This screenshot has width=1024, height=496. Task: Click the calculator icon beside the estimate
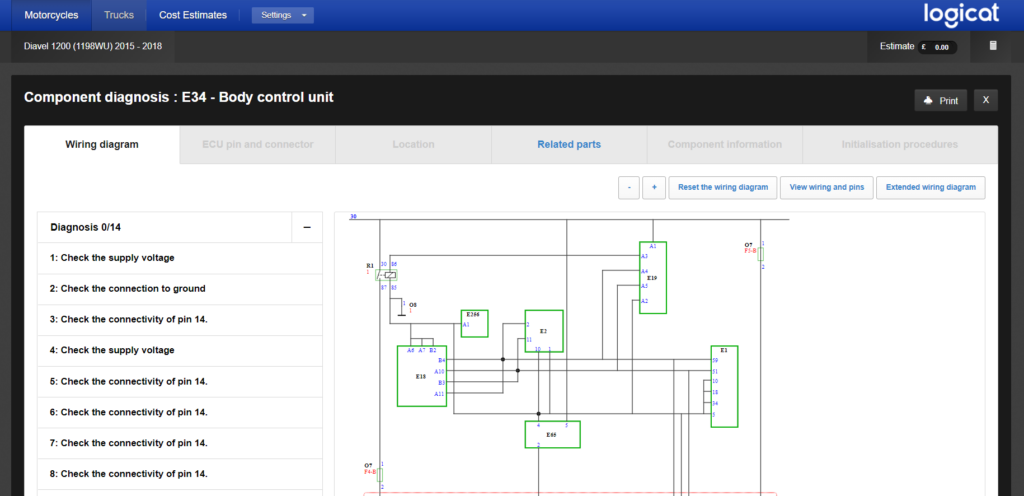click(x=992, y=46)
